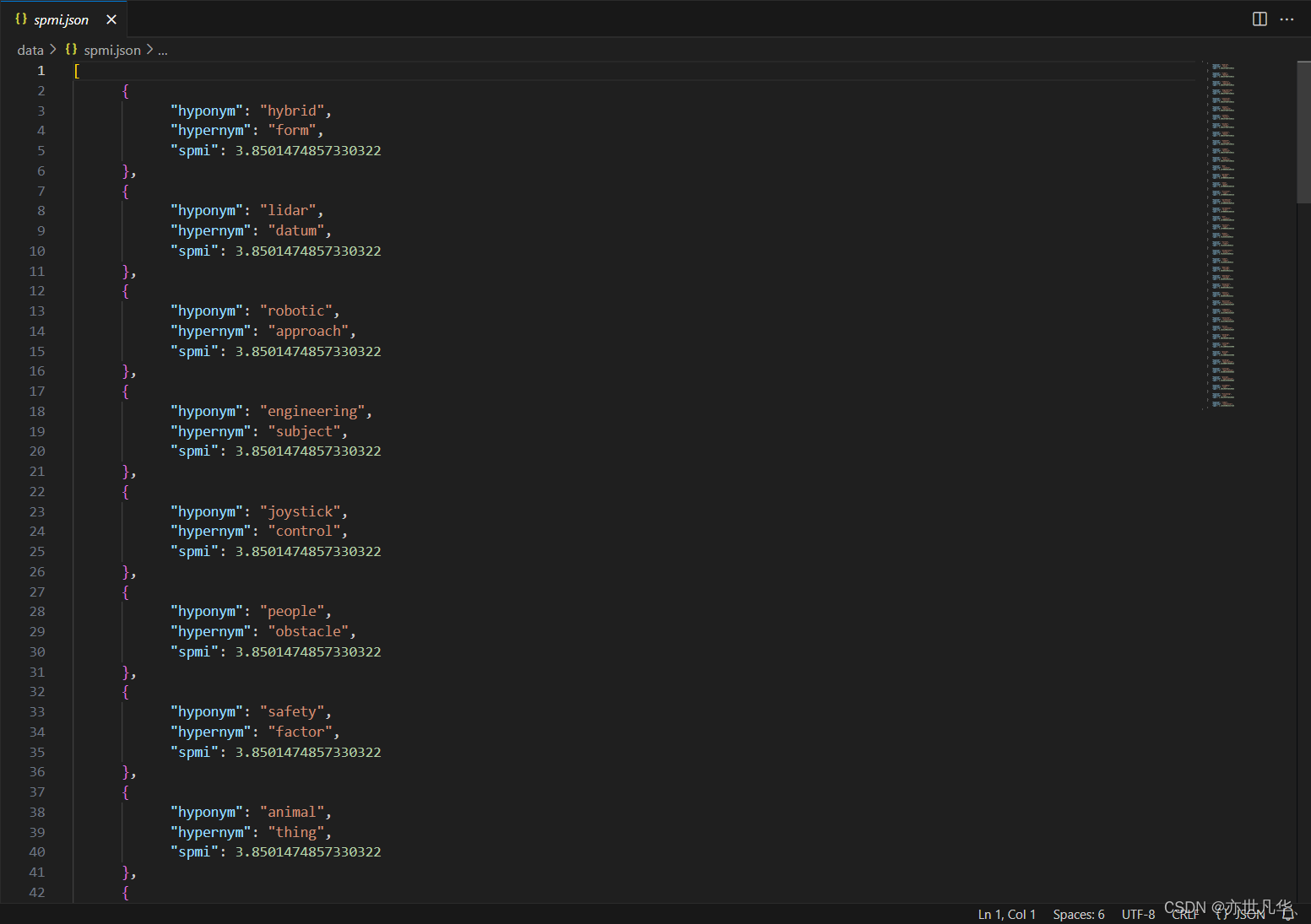The height and width of the screenshot is (924, 1311).
Task: Close the spmi.json editor tab
Action: [111, 19]
